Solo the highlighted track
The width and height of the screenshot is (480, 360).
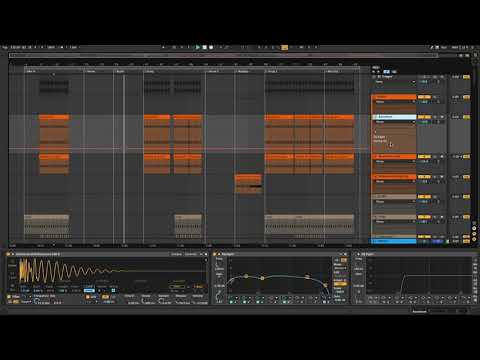coord(435,117)
